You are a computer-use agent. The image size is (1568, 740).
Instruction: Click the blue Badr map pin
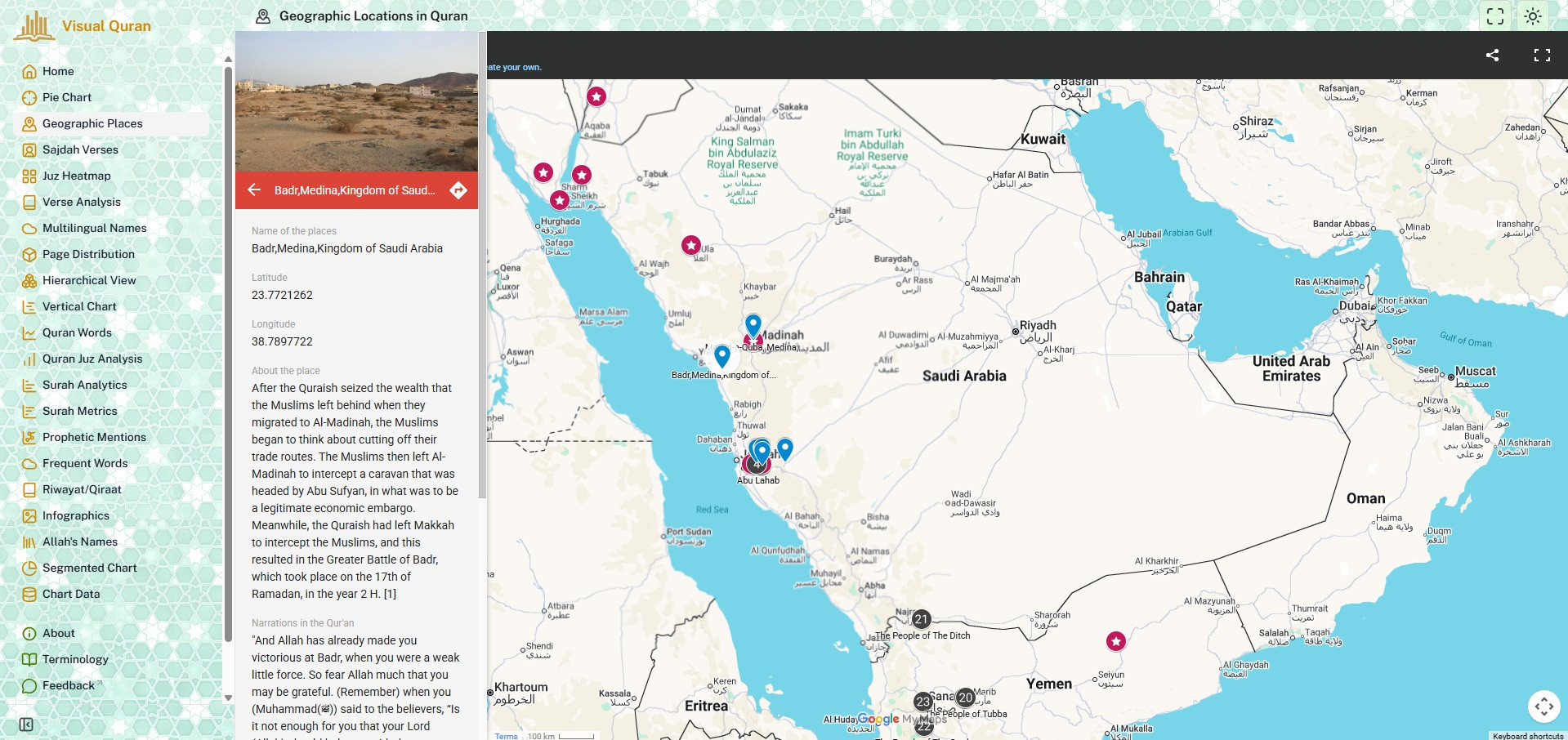[x=721, y=355]
